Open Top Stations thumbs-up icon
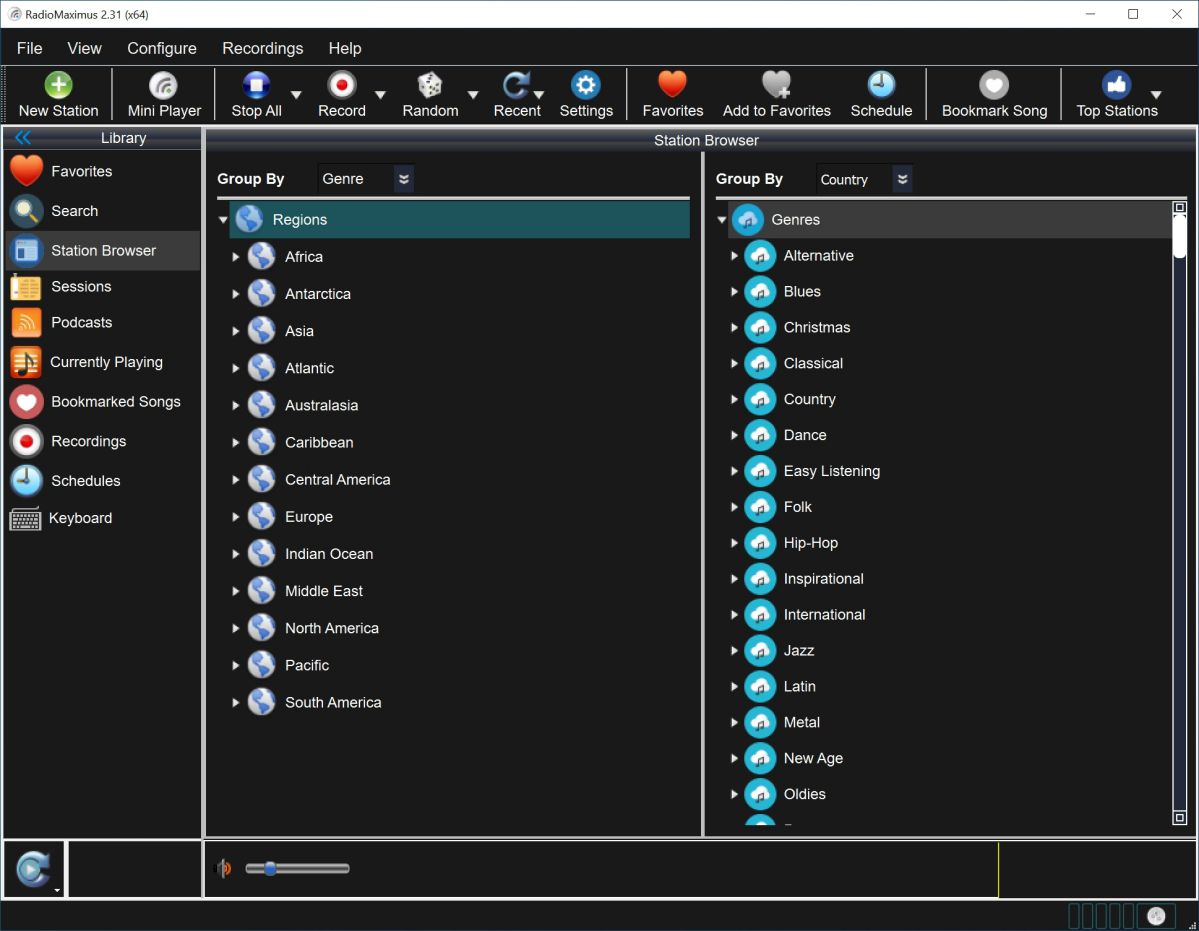 pyautogui.click(x=1116, y=85)
